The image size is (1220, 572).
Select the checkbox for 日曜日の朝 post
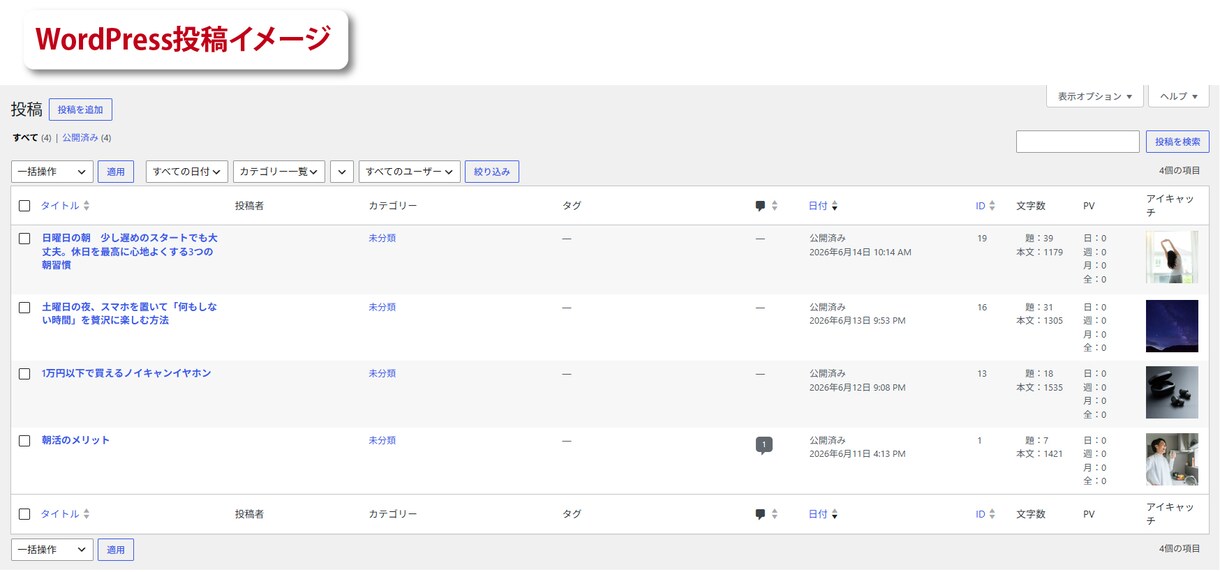click(25, 239)
